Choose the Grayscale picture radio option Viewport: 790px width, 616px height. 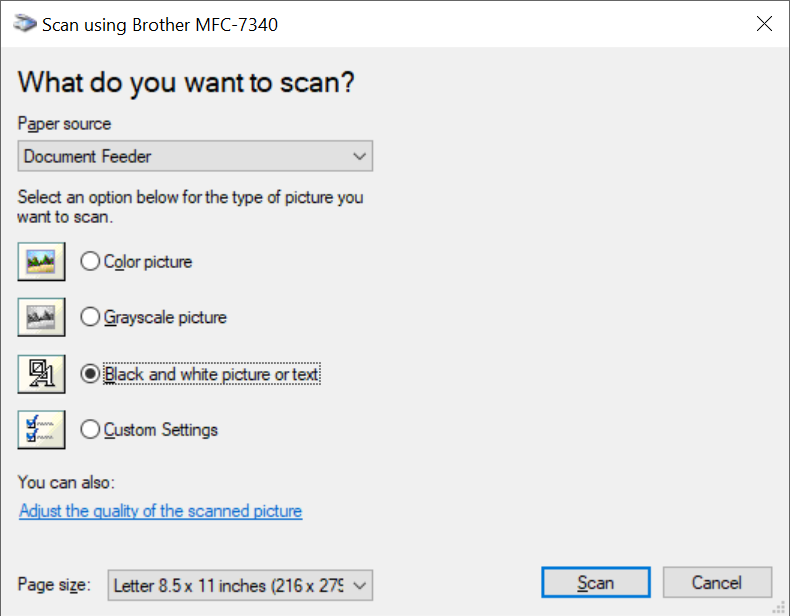tap(90, 318)
